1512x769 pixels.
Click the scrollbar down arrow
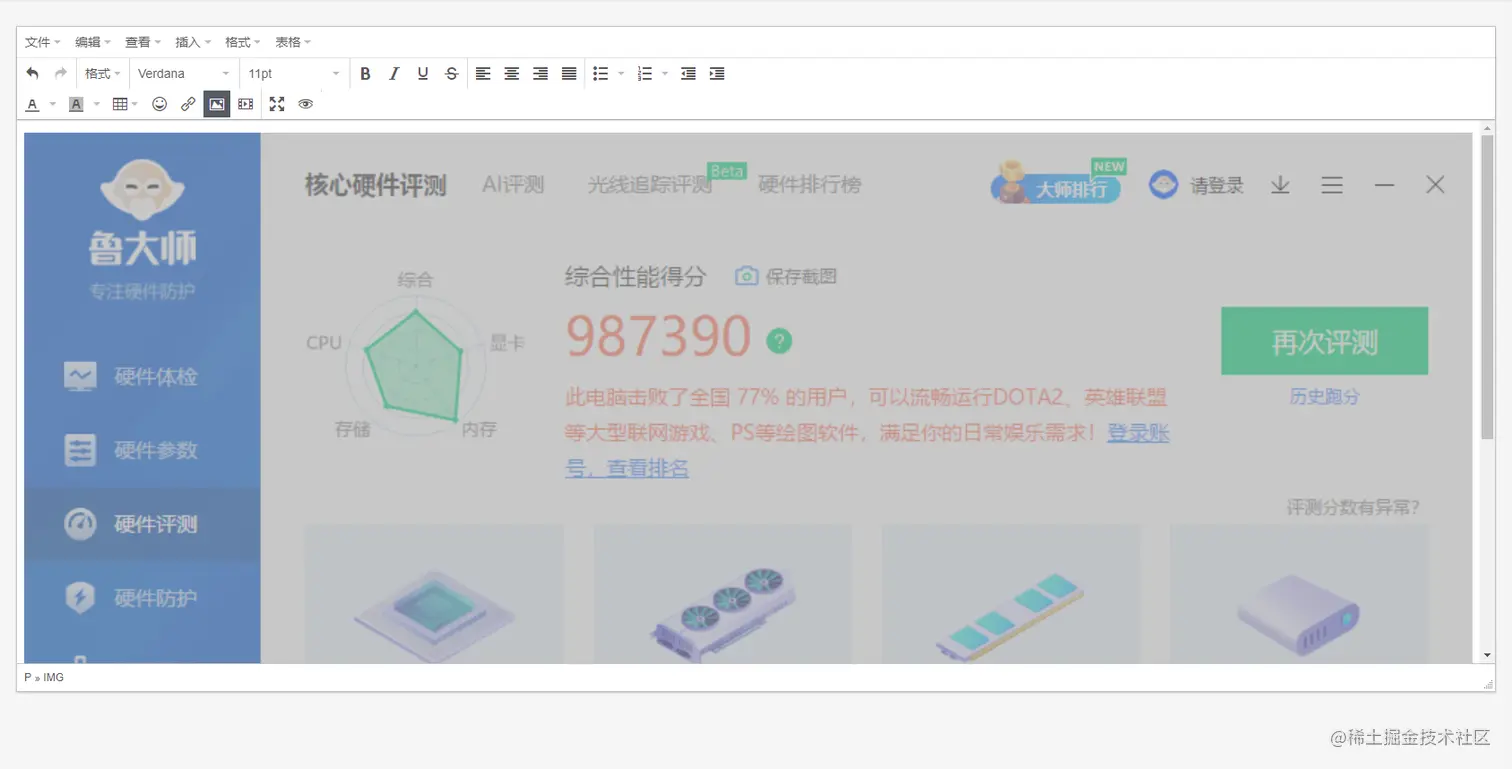click(x=1487, y=655)
